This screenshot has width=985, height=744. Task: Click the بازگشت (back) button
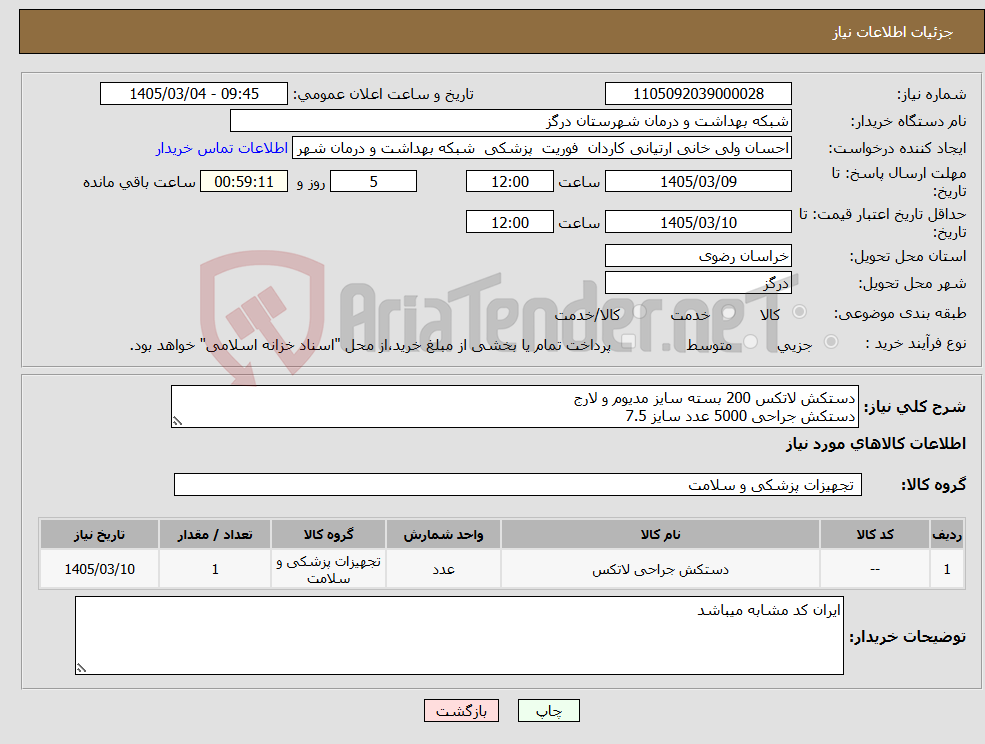coord(462,711)
